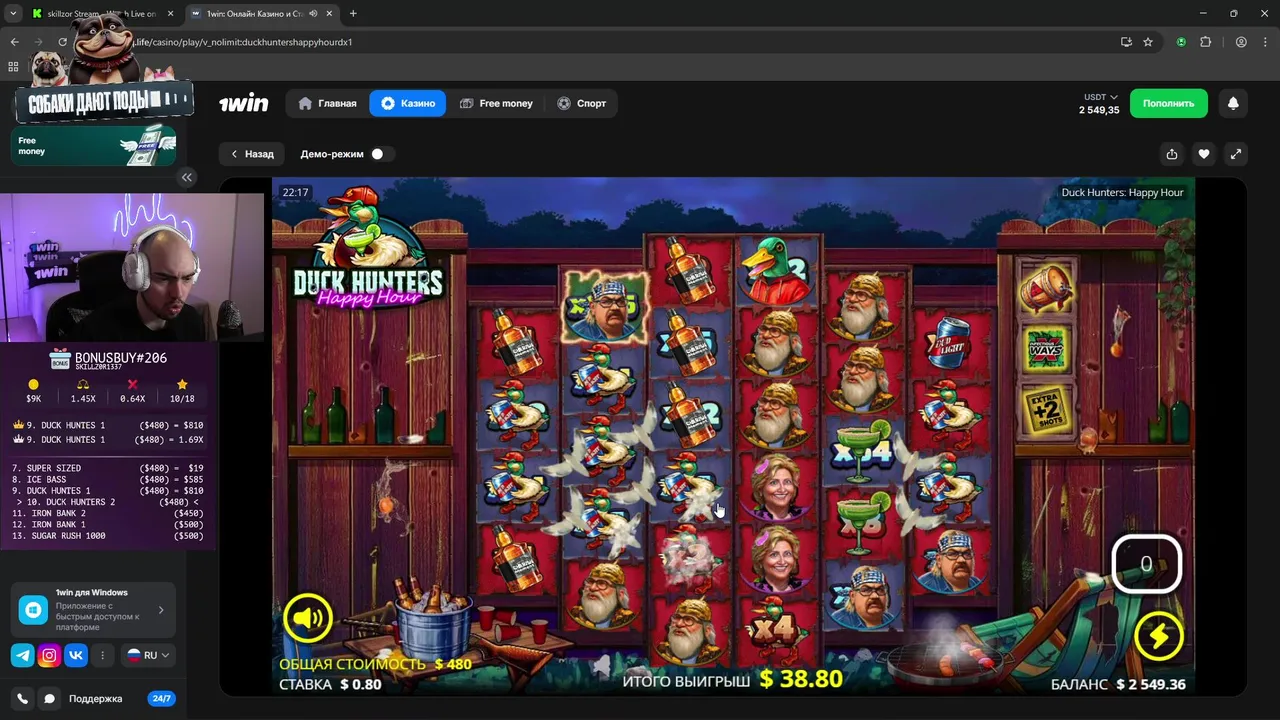The width and height of the screenshot is (1280, 720).
Task: Open the browser extensions puzzle icon
Action: coord(1205,42)
